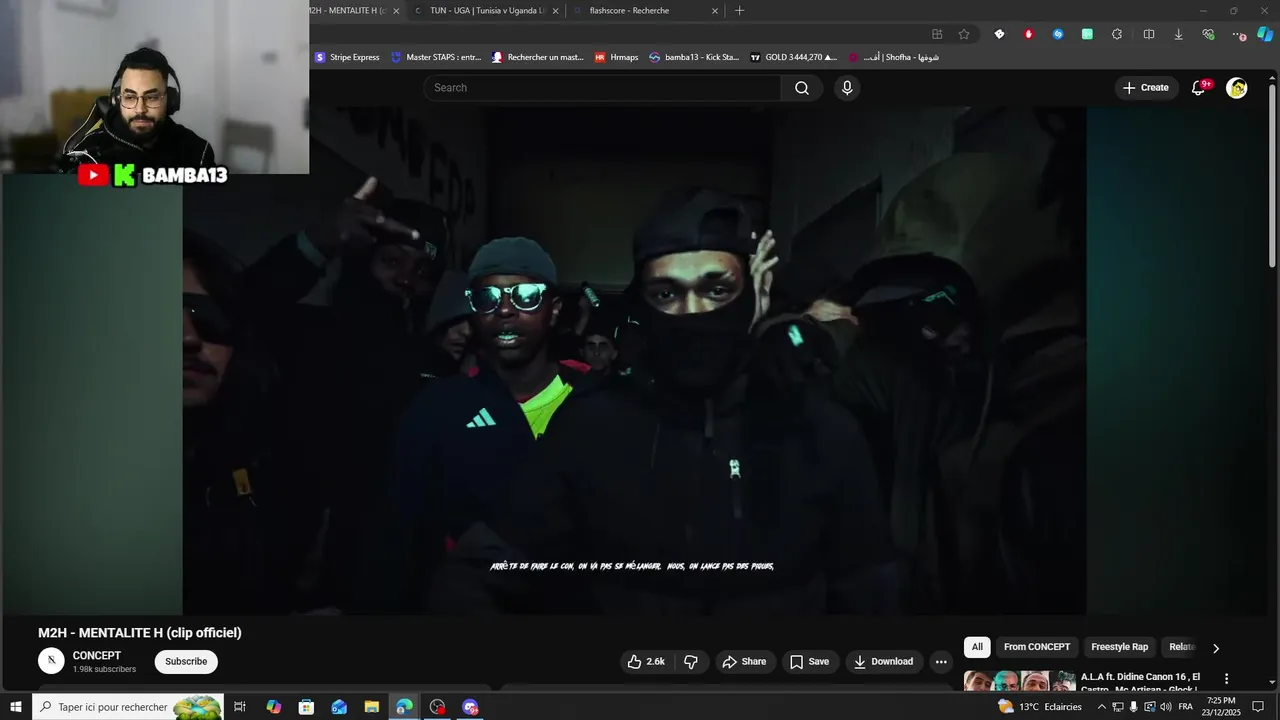
Task: Focus the YouTube Search field
Action: 603,88
